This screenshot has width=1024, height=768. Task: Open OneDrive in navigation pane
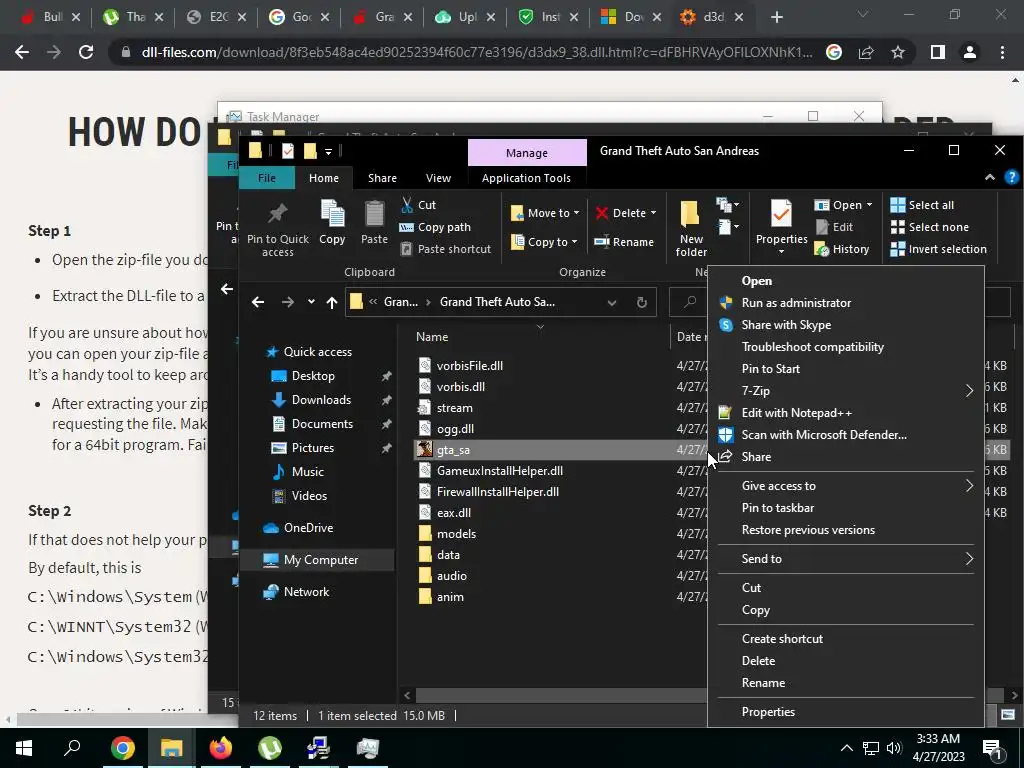[x=308, y=528]
